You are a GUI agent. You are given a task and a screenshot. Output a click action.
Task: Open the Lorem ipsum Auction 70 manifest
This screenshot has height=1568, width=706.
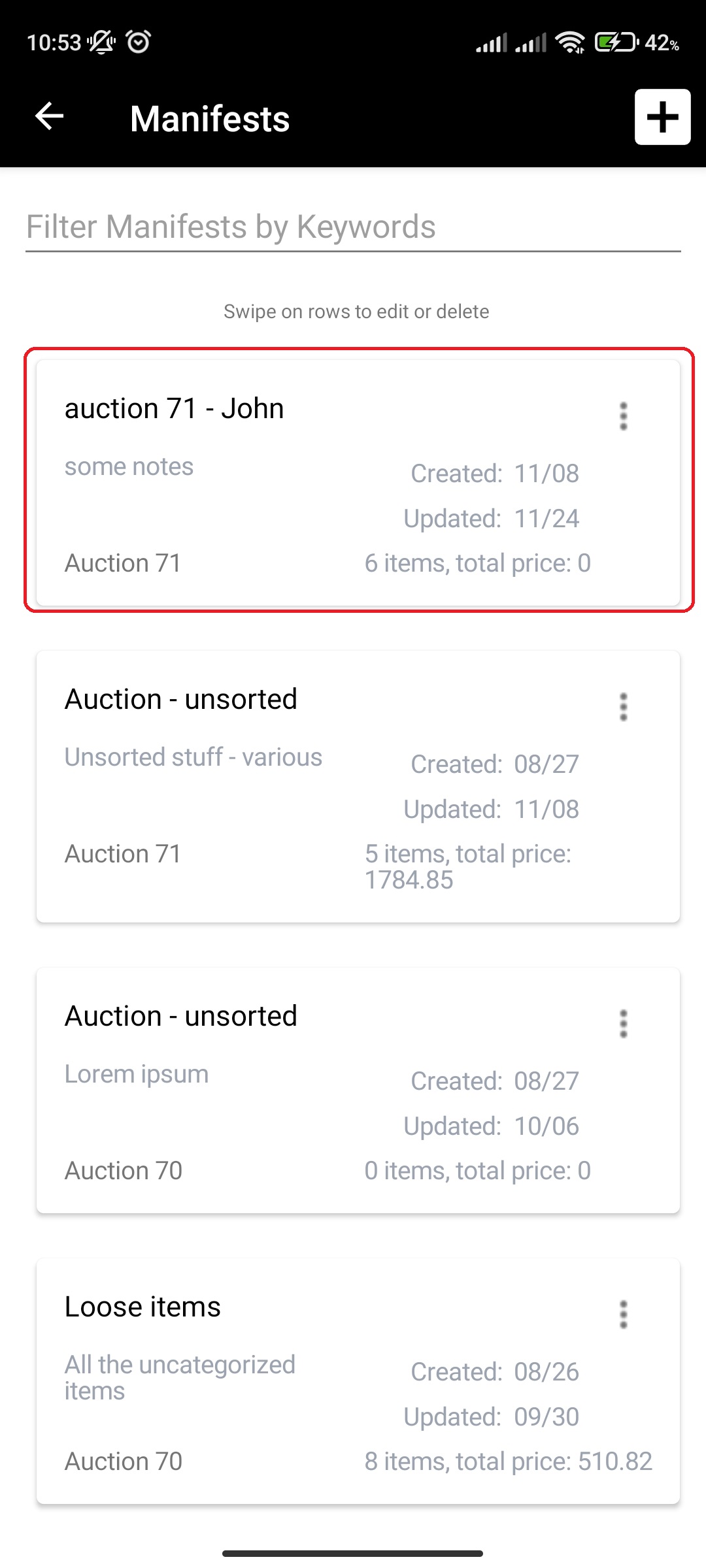pos(358,1090)
